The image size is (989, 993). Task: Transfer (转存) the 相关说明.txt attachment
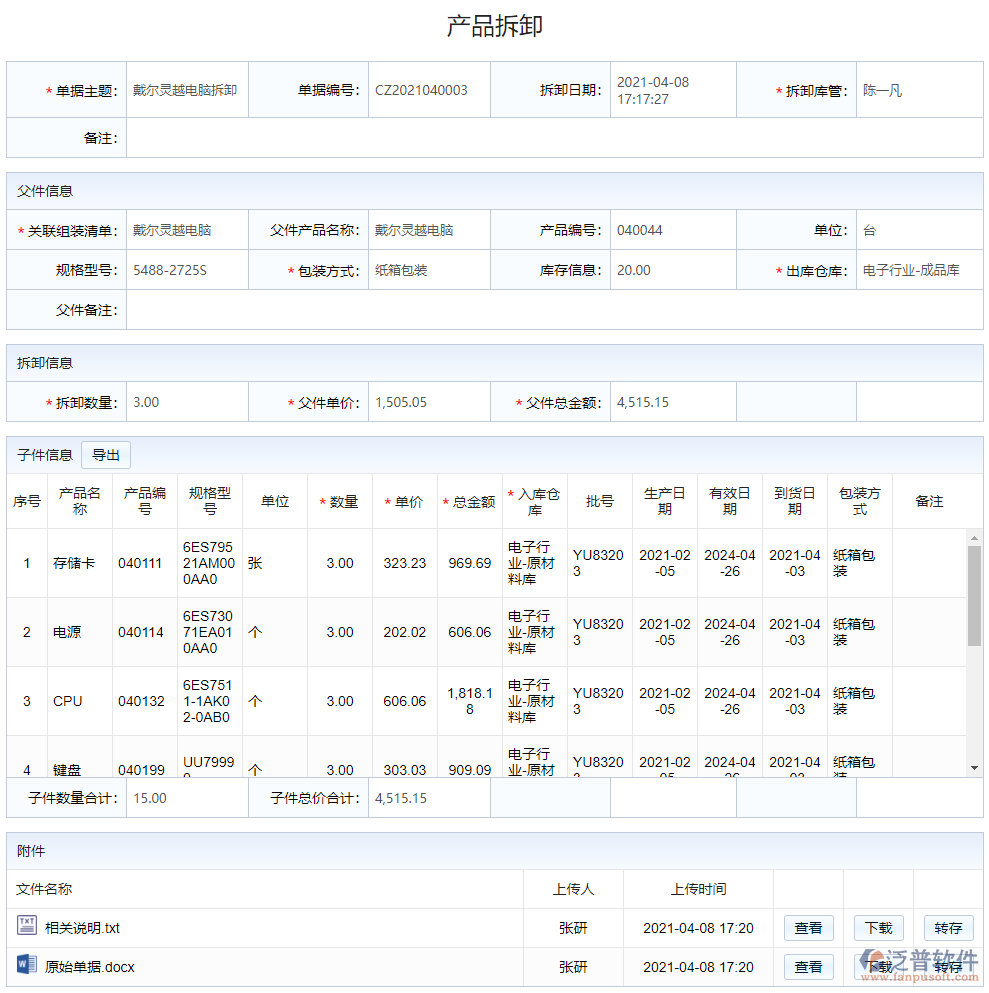[948, 927]
